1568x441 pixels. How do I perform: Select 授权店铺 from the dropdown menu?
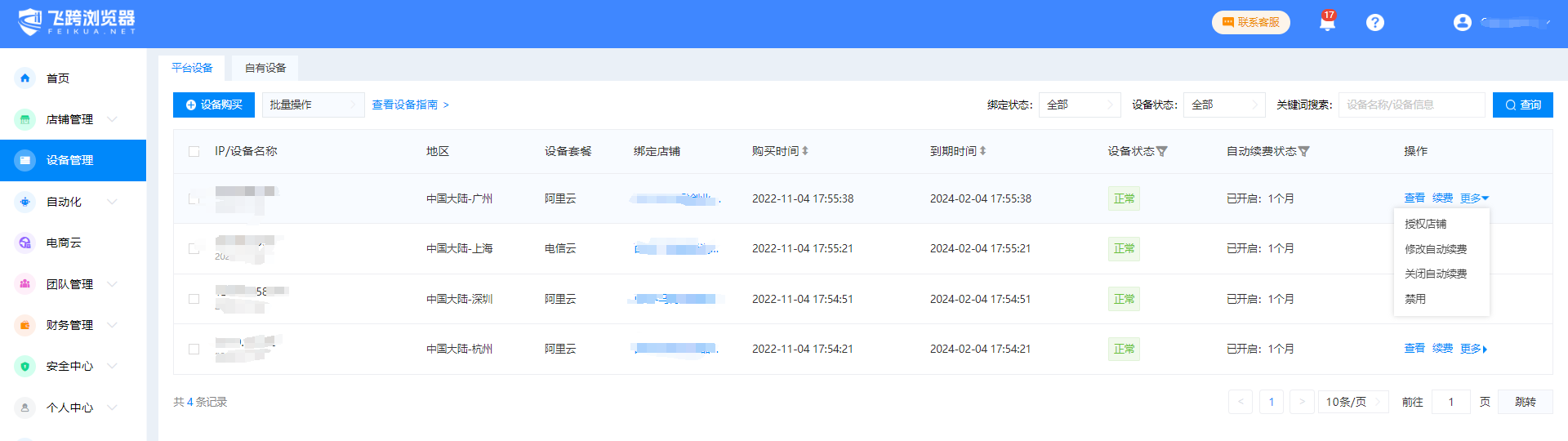click(1426, 224)
